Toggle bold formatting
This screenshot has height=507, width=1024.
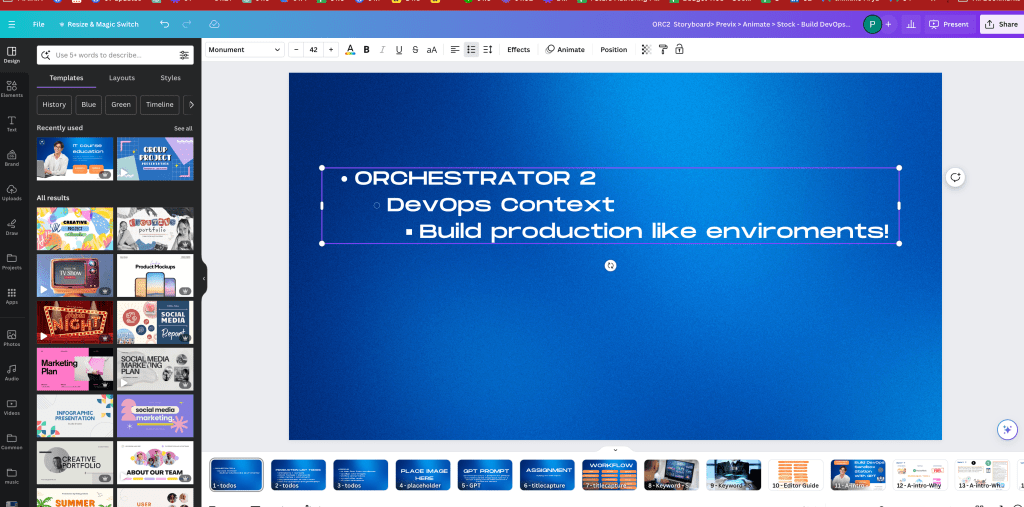(x=366, y=50)
